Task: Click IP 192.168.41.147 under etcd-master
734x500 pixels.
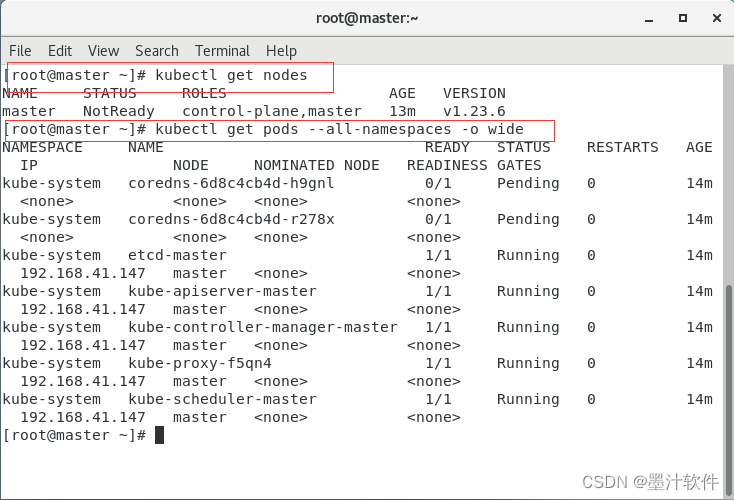Action: pos(83,273)
